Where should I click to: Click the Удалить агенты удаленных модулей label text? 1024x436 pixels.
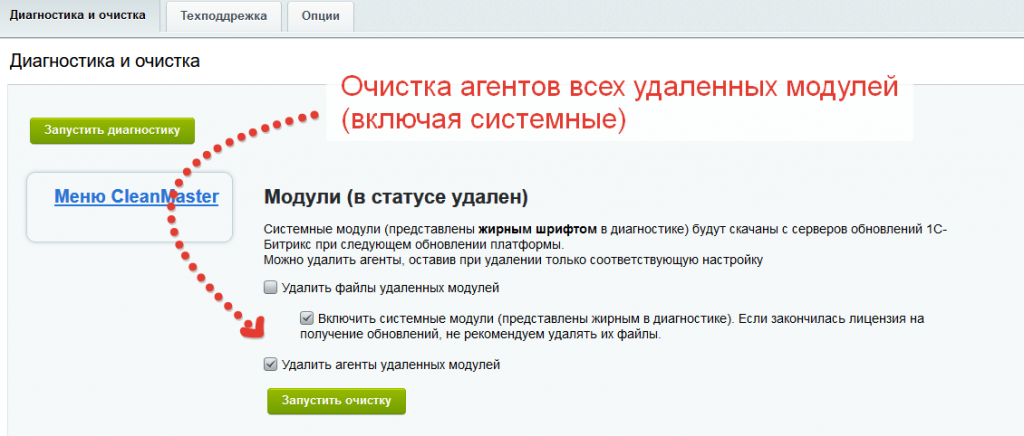pos(390,365)
